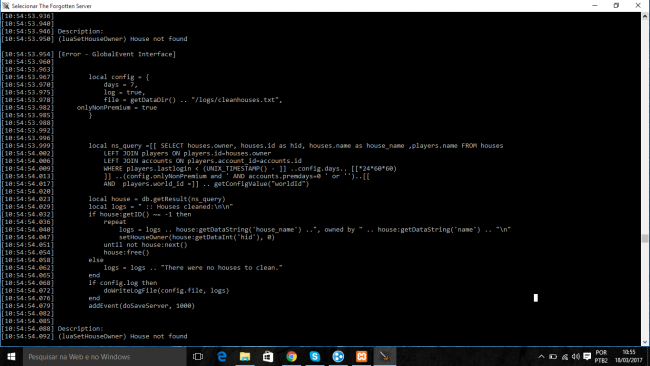Viewport: 650px width, 366px height.
Task: Open the clock showing 10:55
Action: coord(628,356)
